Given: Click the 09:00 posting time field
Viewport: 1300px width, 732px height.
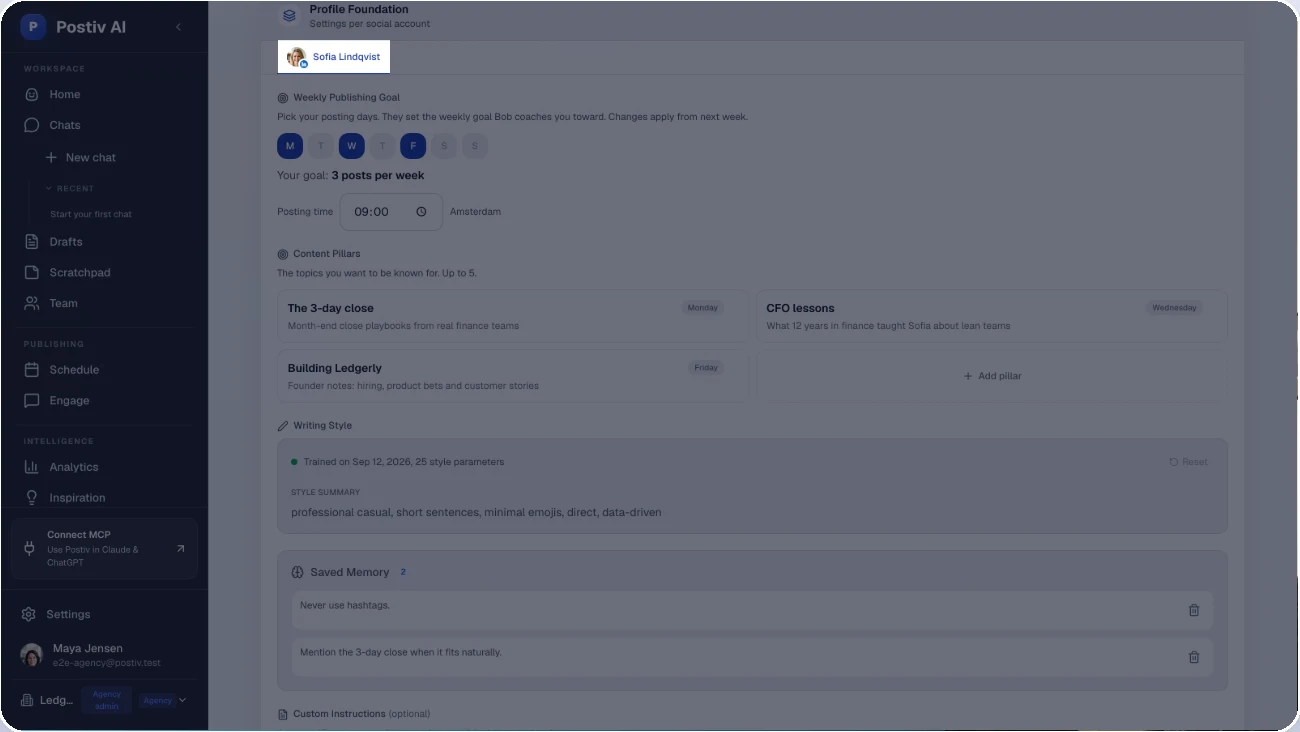Looking at the screenshot, I should [391, 212].
